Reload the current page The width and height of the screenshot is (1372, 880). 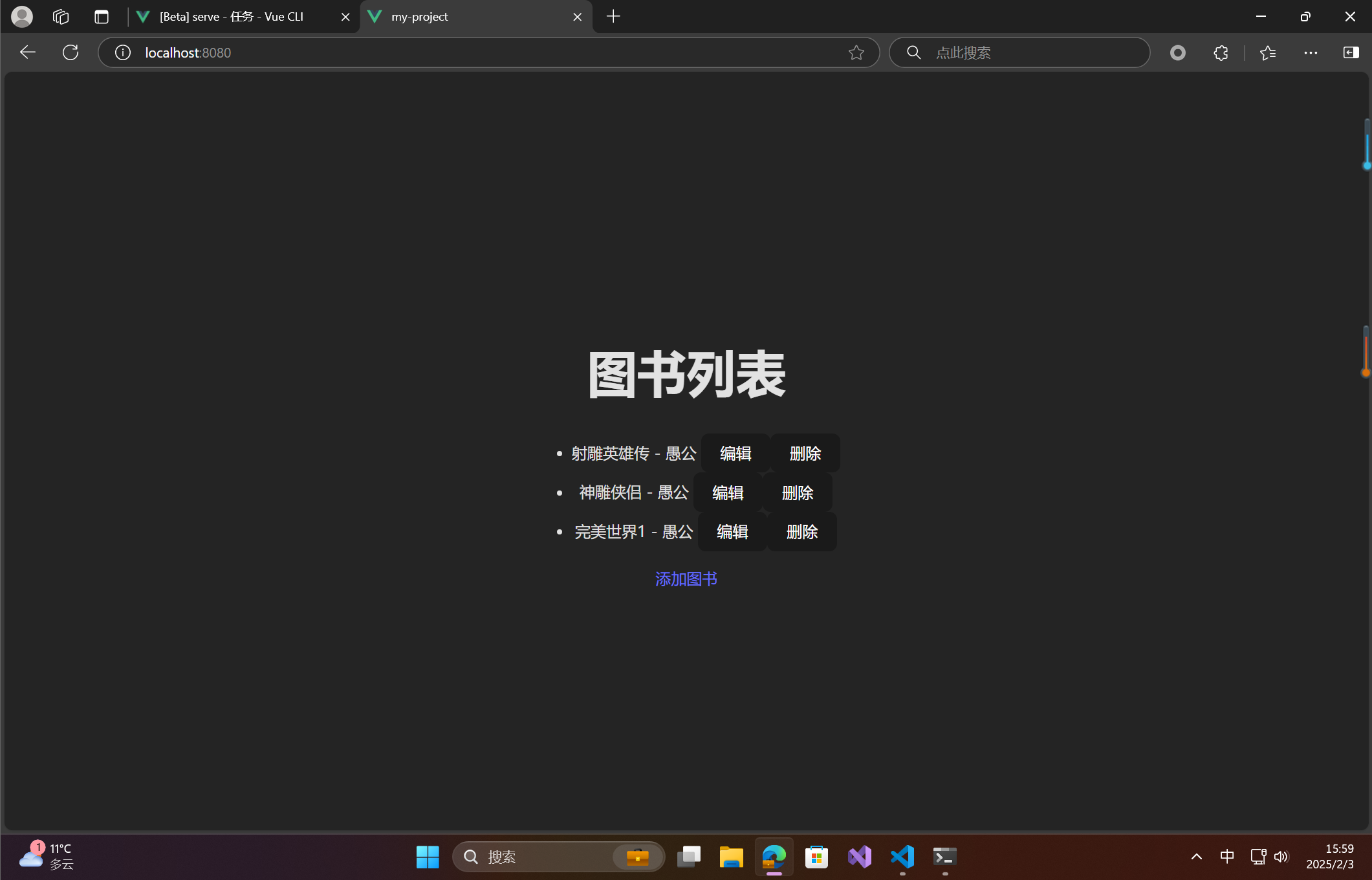coord(70,52)
